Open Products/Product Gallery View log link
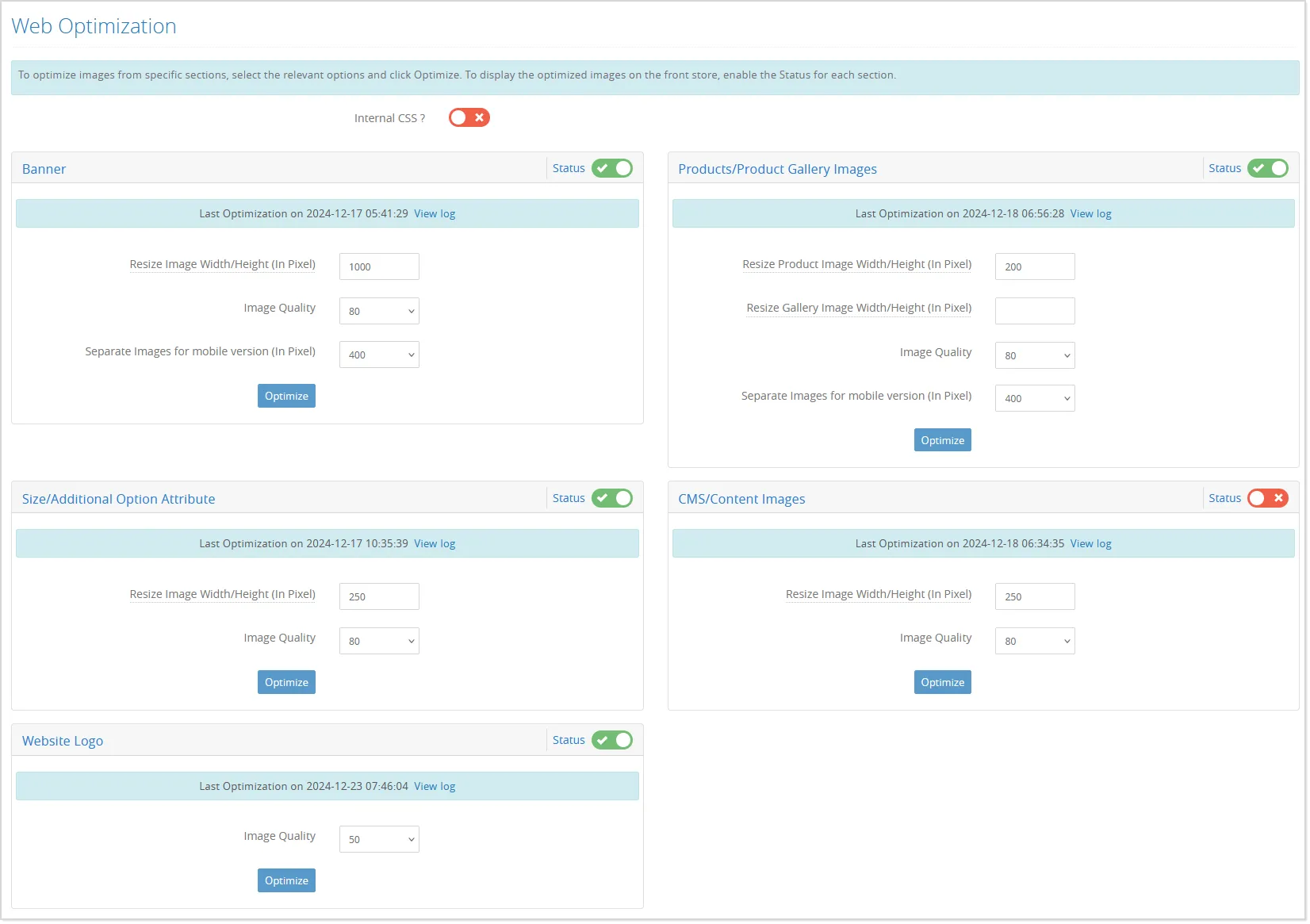The width and height of the screenshot is (1310, 924). pyautogui.click(x=1091, y=213)
